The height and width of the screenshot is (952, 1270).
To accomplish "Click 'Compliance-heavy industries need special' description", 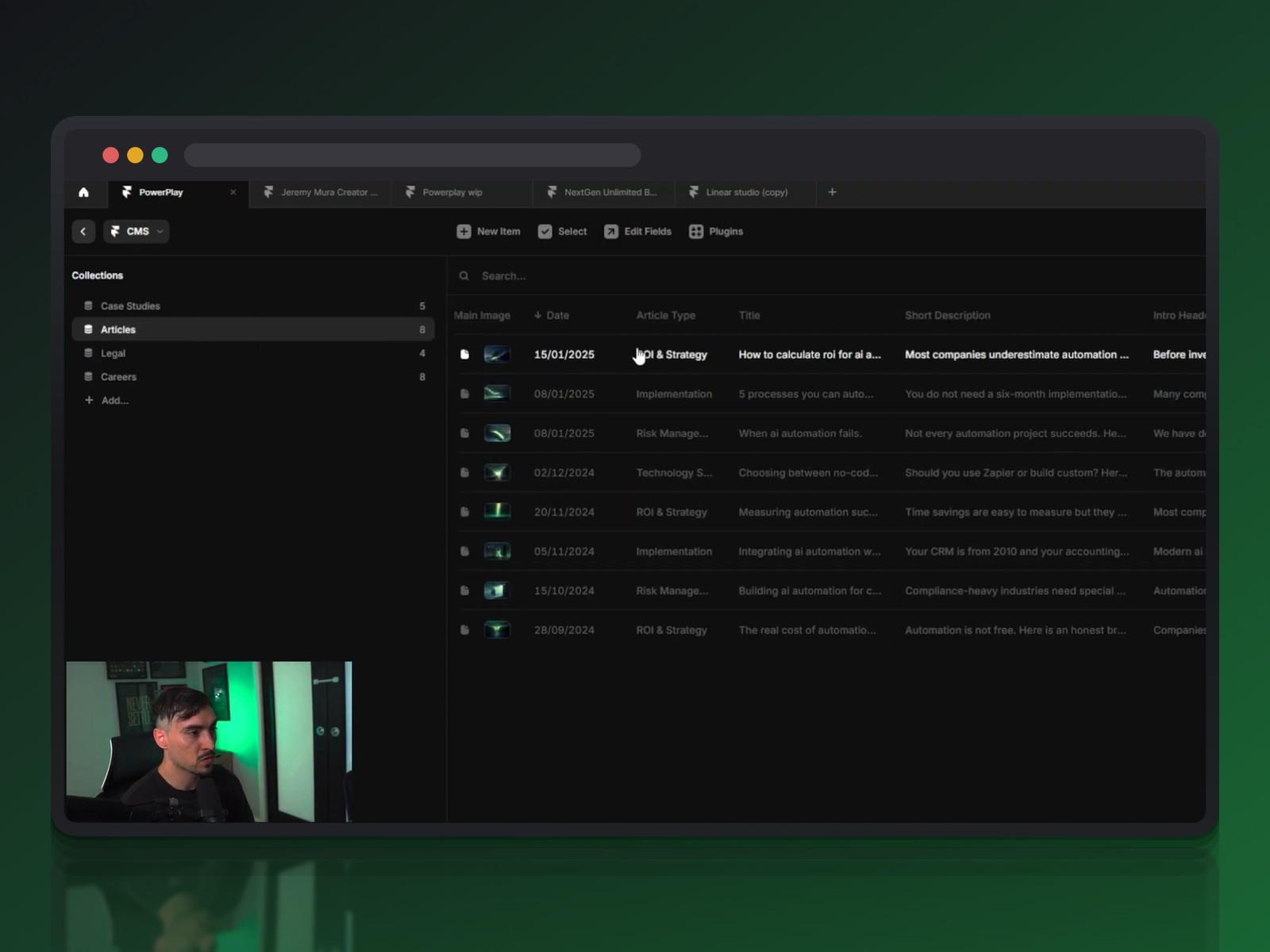I will tap(1015, 590).
